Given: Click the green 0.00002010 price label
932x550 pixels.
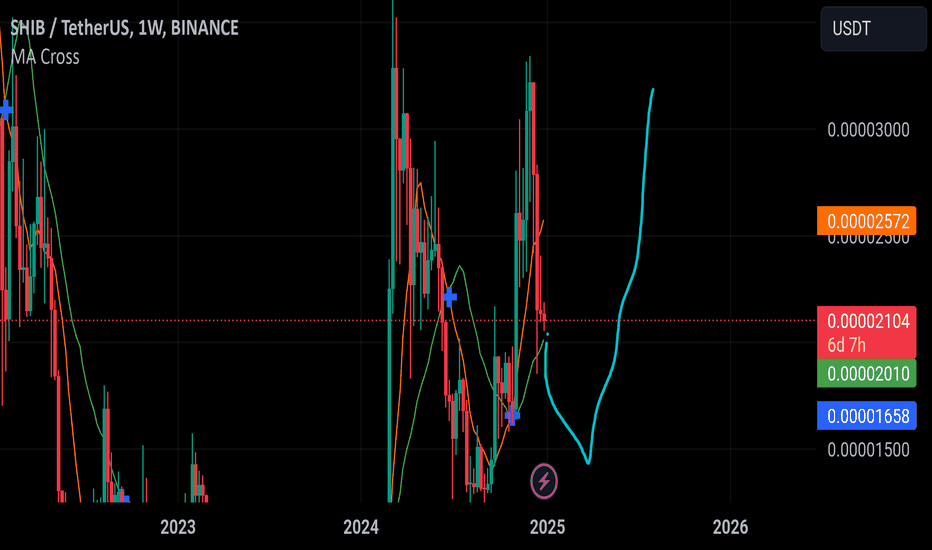Looking at the screenshot, I should click(x=867, y=373).
